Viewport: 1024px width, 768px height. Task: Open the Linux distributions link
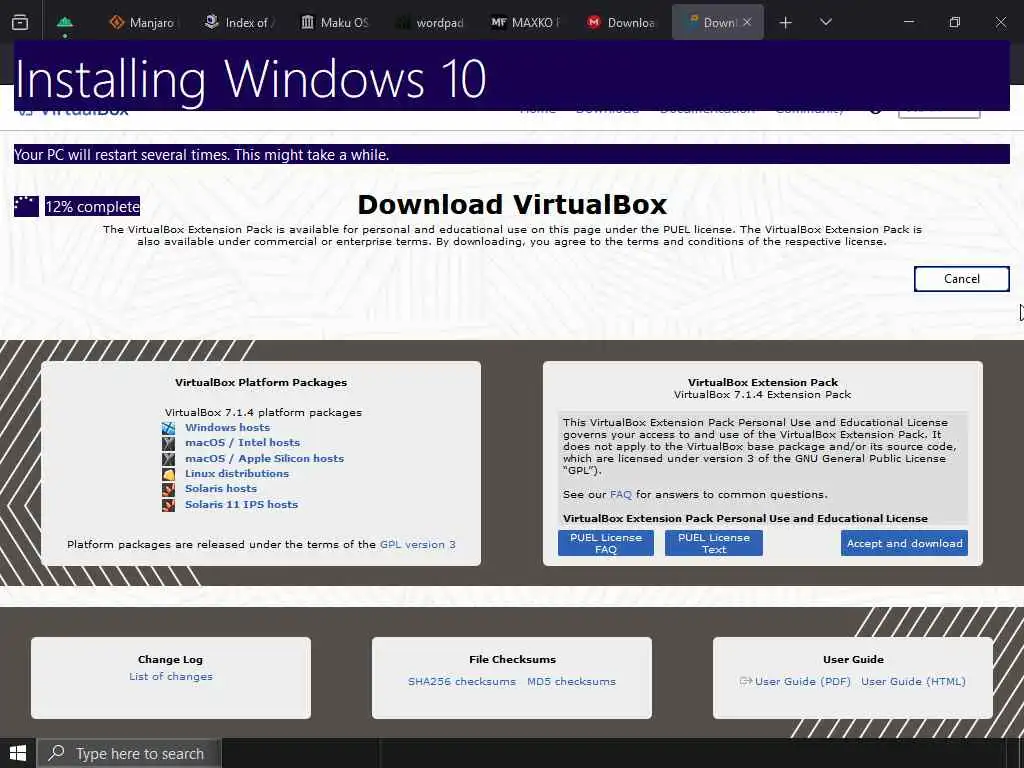(x=236, y=473)
